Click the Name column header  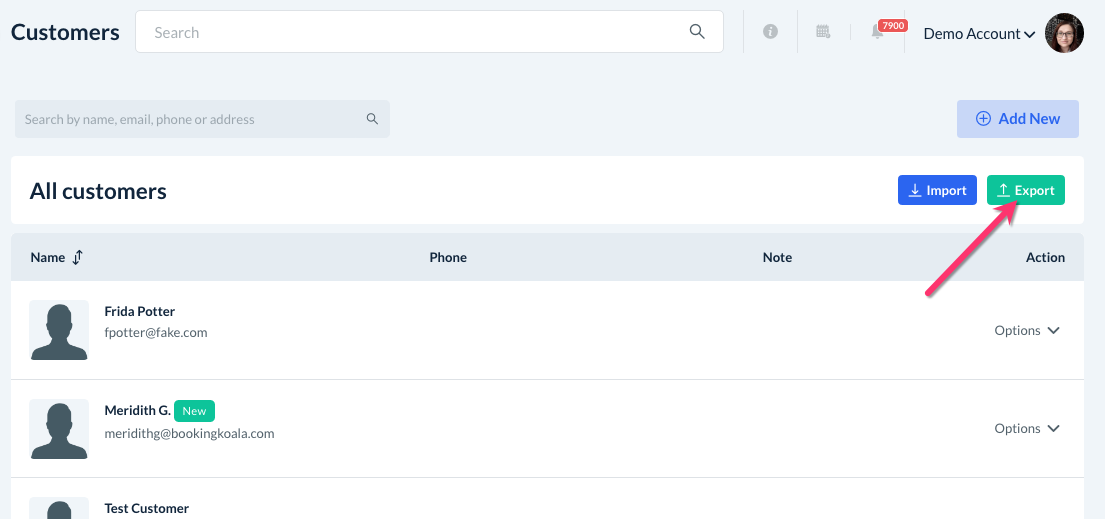(x=48, y=257)
